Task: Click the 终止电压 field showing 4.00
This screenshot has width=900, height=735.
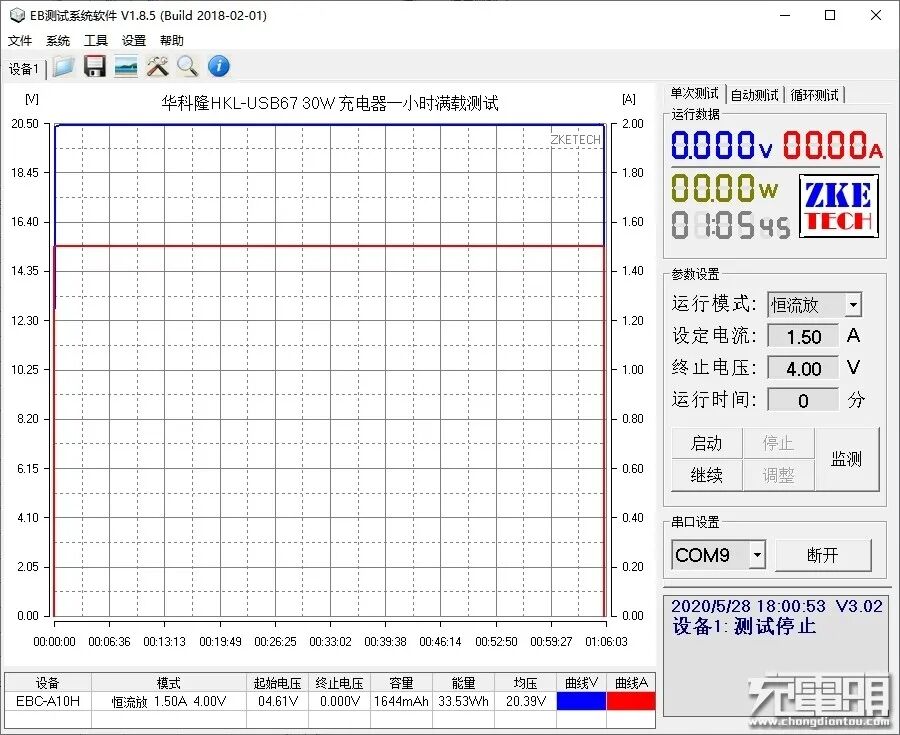Action: click(803, 368)
